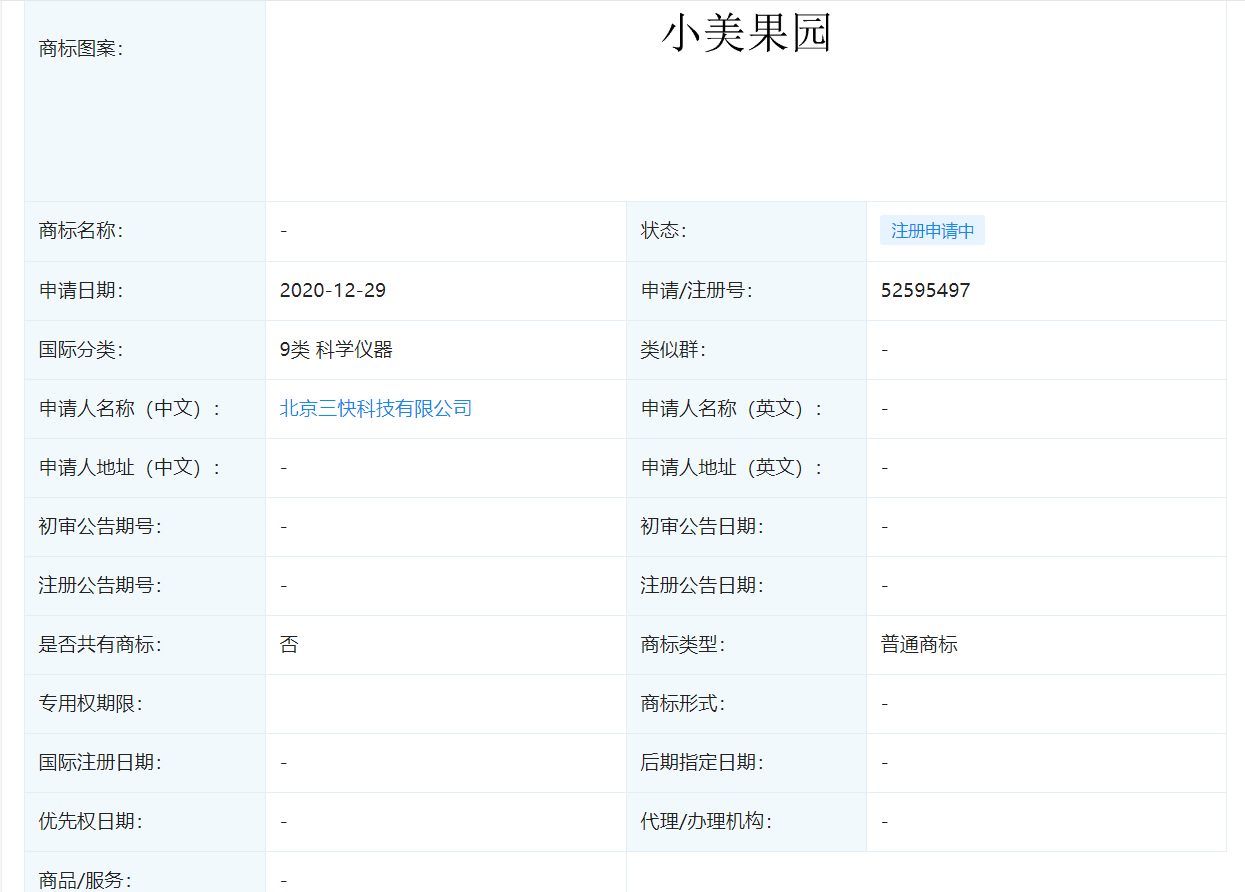Click the 类似群 label cell
Screen dimensions: 1245x892
click(x=746, y=350)
